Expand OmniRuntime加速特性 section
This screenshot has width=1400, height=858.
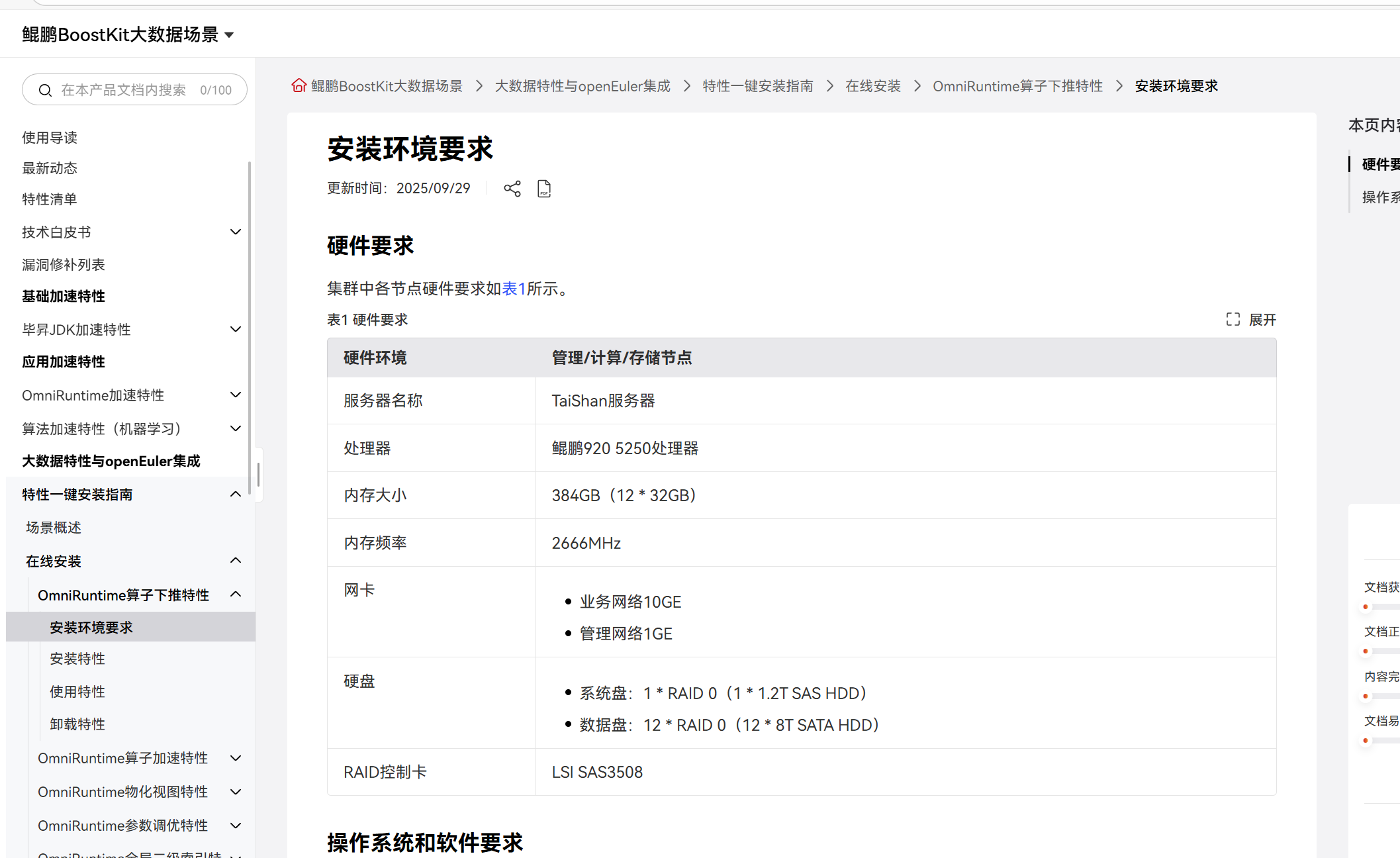tap(235, 395)
